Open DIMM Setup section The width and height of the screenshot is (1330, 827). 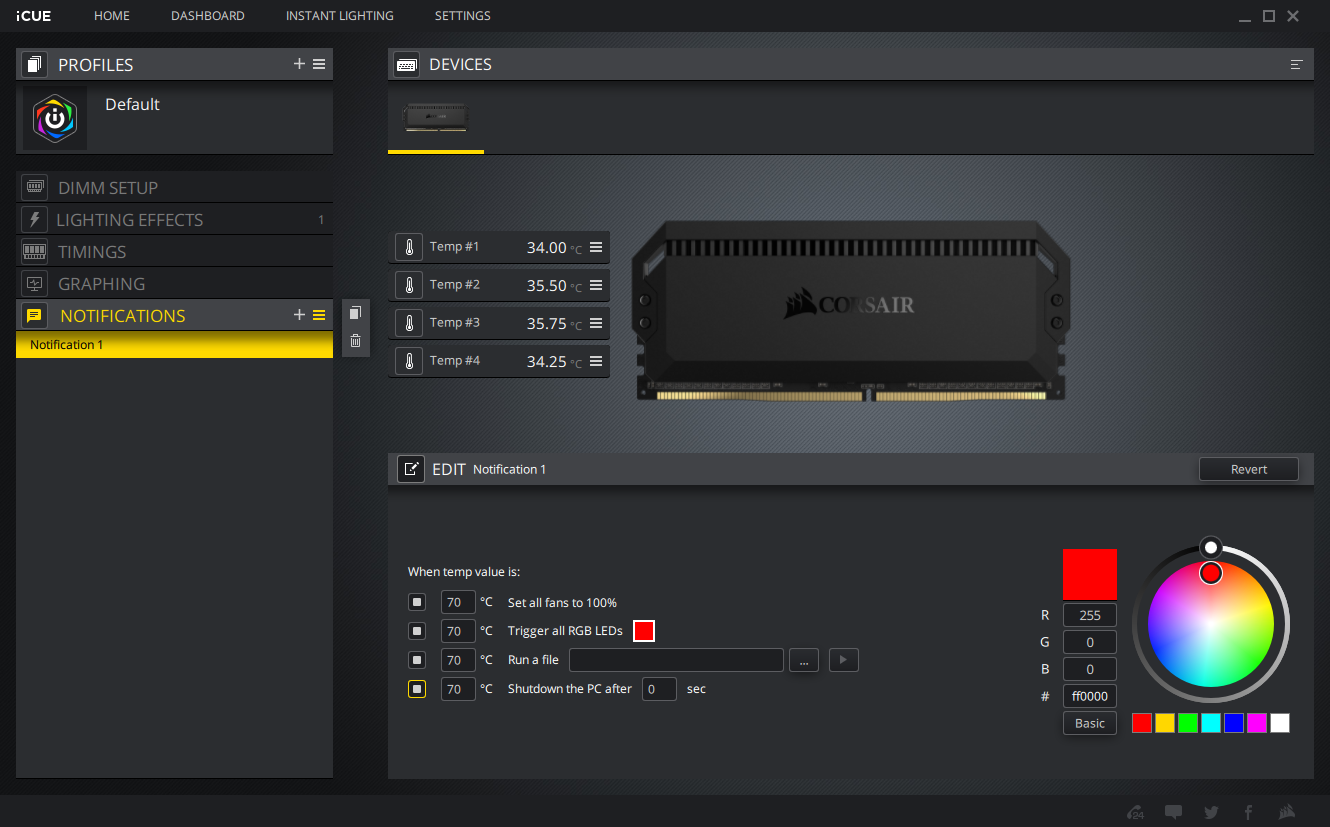pyautogui.click(x=175, y=187)
